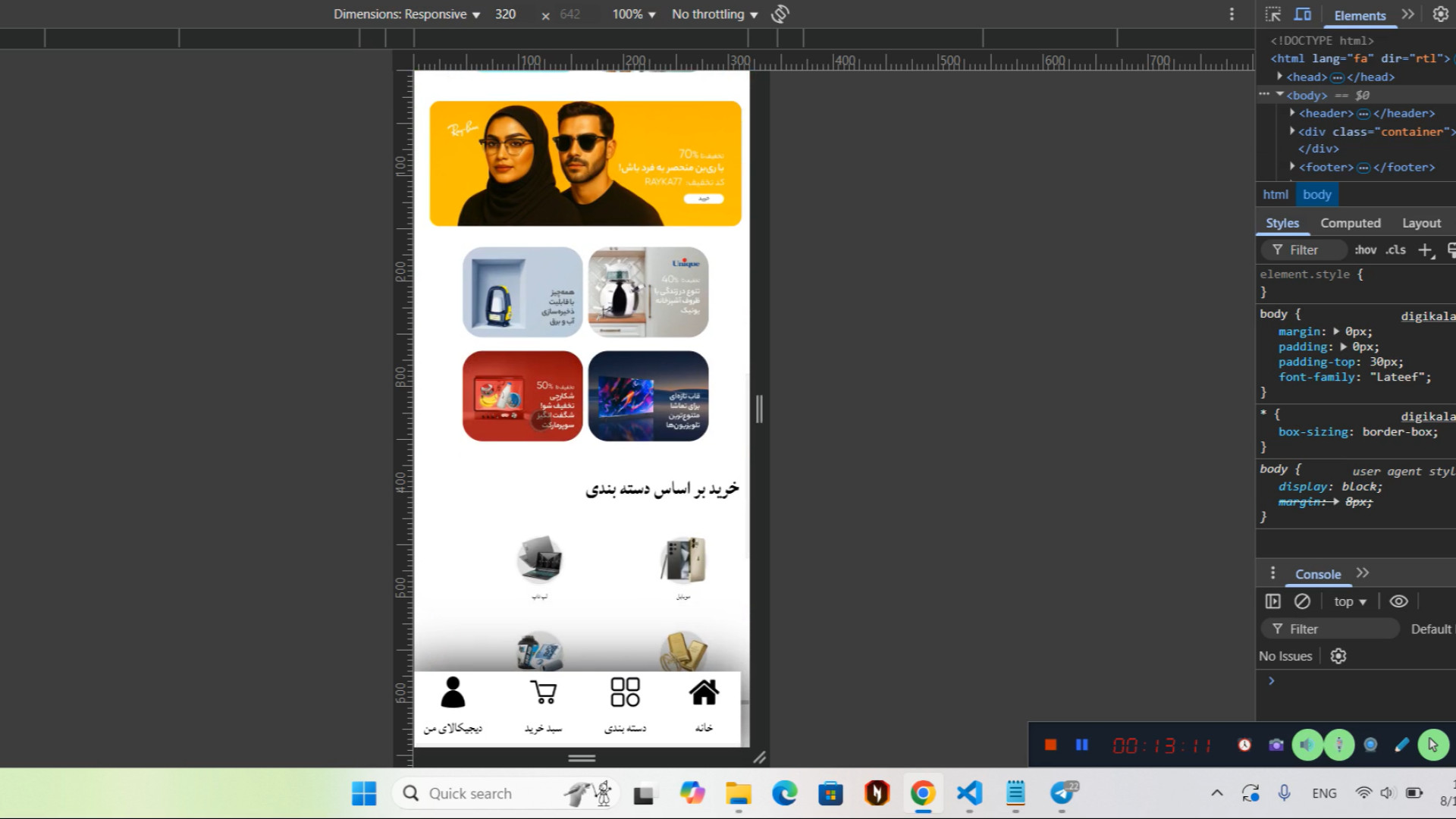This screenshot has height=819, width=1456.
Task: Show the console sidebar icon
Action: [1273, 601]
